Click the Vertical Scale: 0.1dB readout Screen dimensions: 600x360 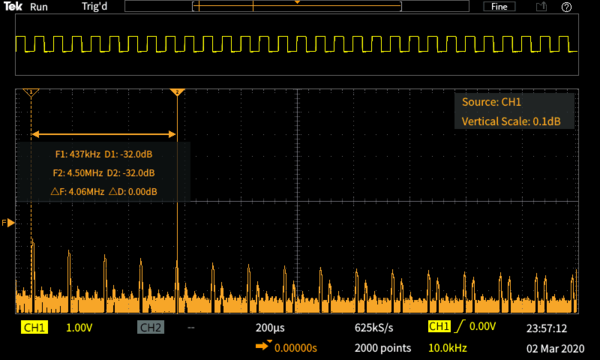(x=511, y=121)
